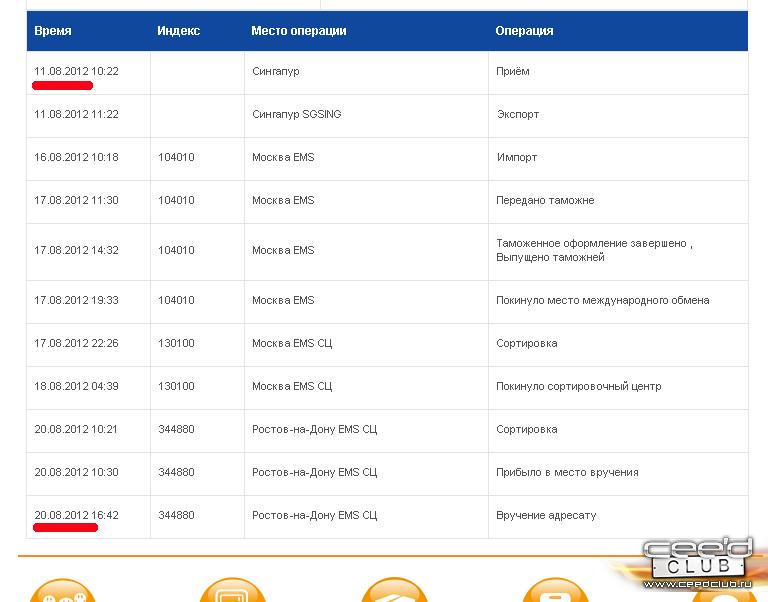Select the "Операция" column header
The width and height of the screenshot is (768, 602).
click(x=524, y=31)
